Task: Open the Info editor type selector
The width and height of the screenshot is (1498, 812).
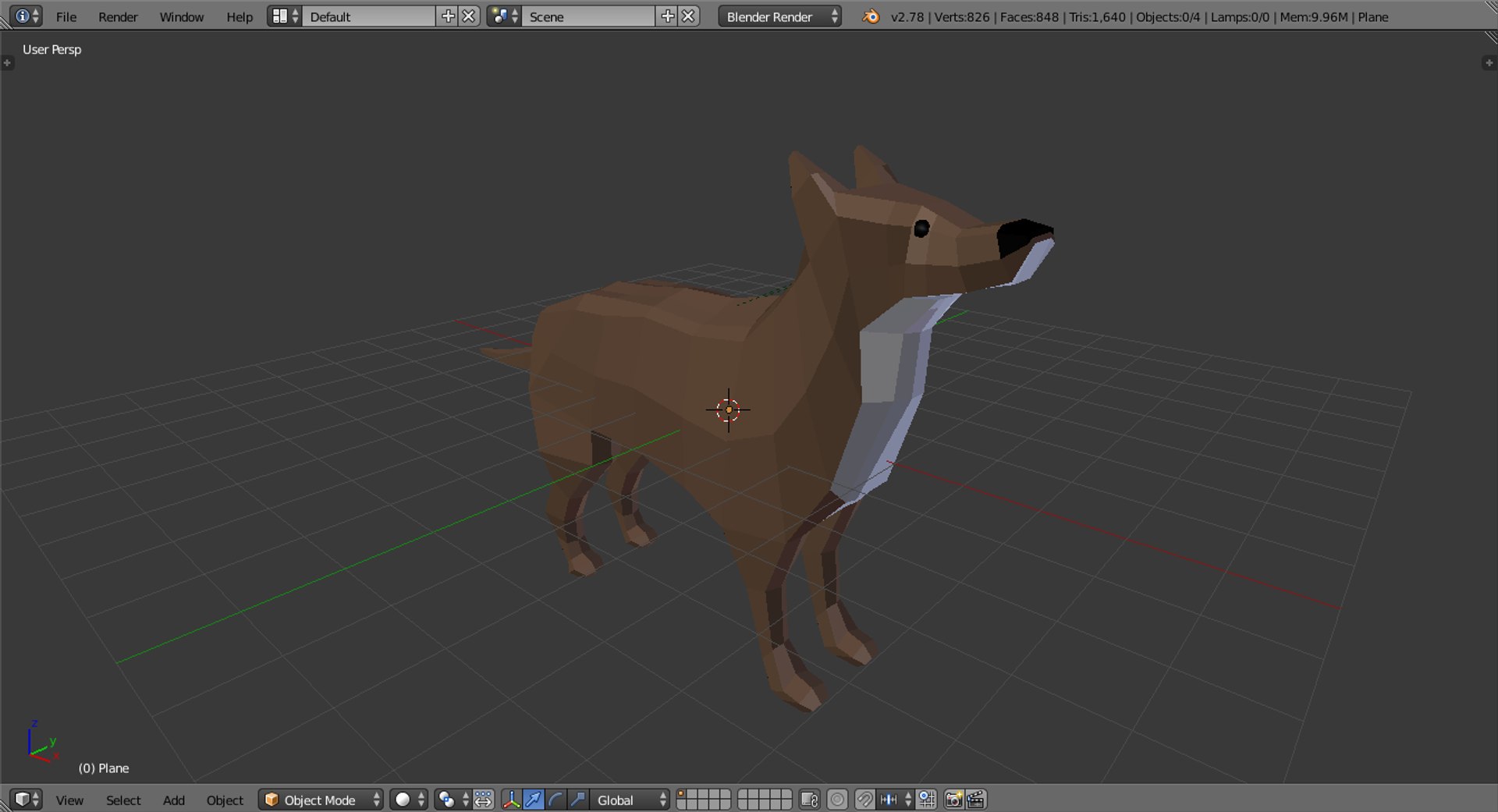Action: pyautogui.click(x=26, y=16)
